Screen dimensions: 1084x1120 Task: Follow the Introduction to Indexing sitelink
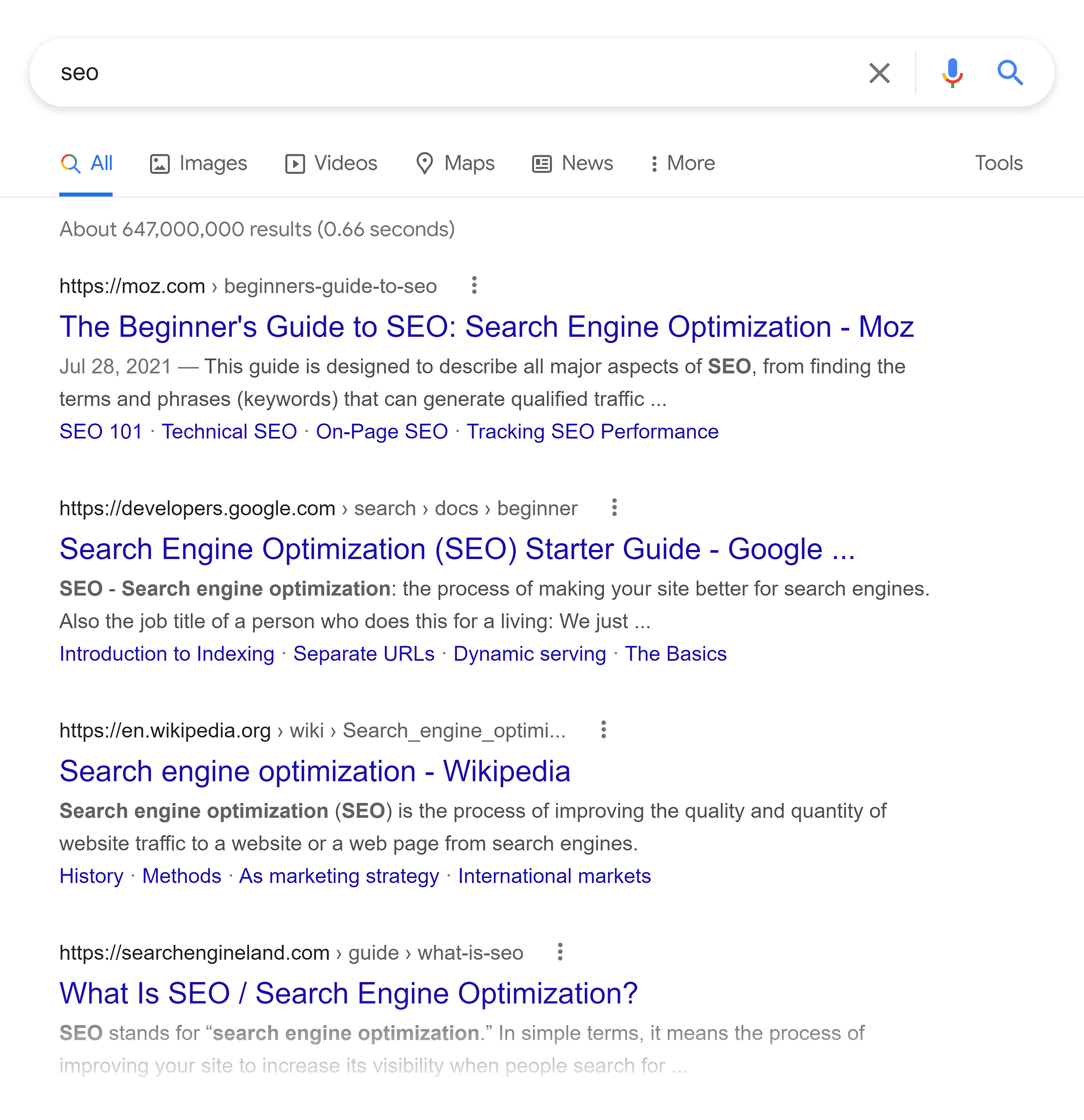167,654
